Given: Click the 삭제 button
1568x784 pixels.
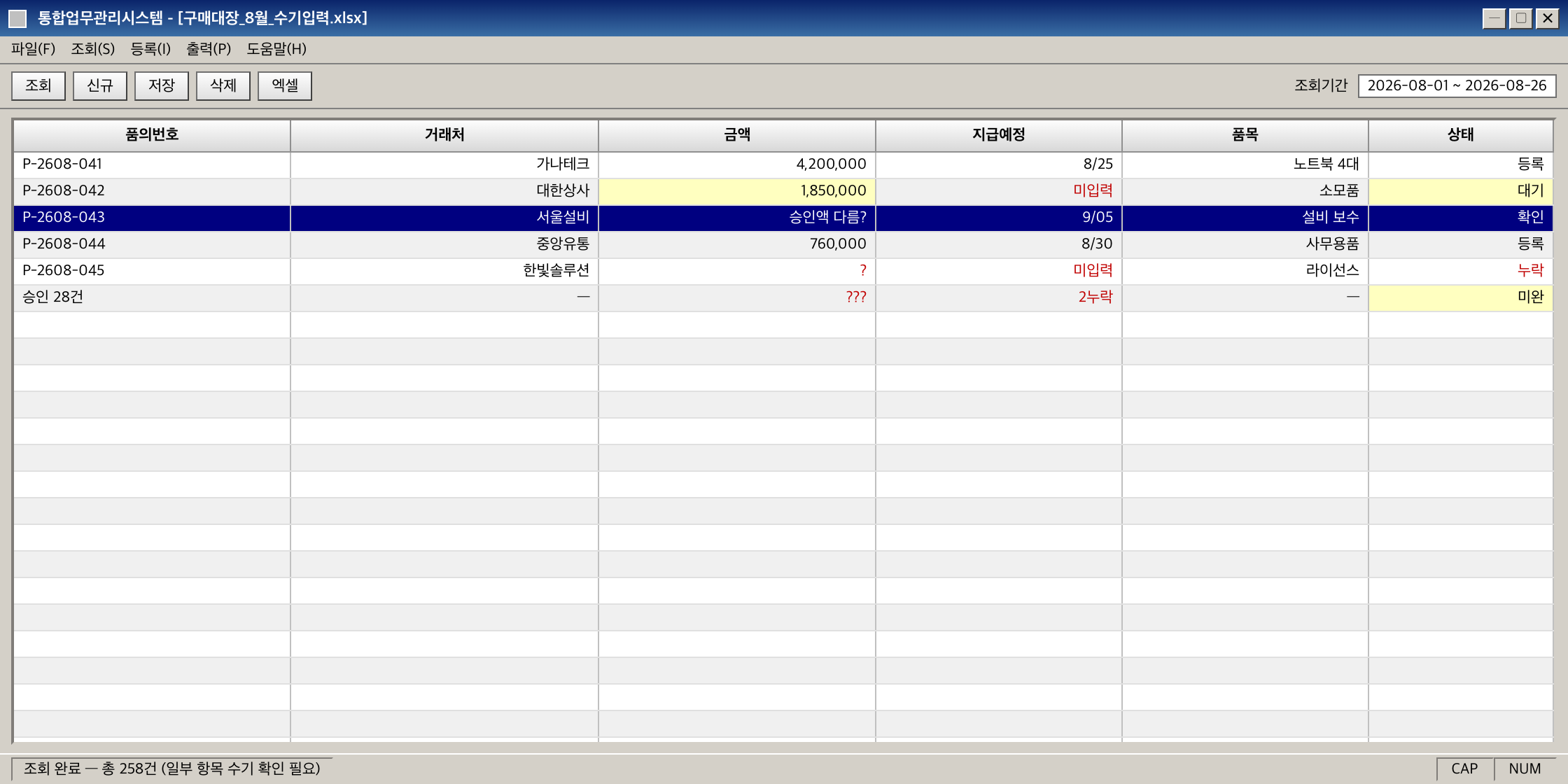Looking at the screenshot, I should coord(223,85).
